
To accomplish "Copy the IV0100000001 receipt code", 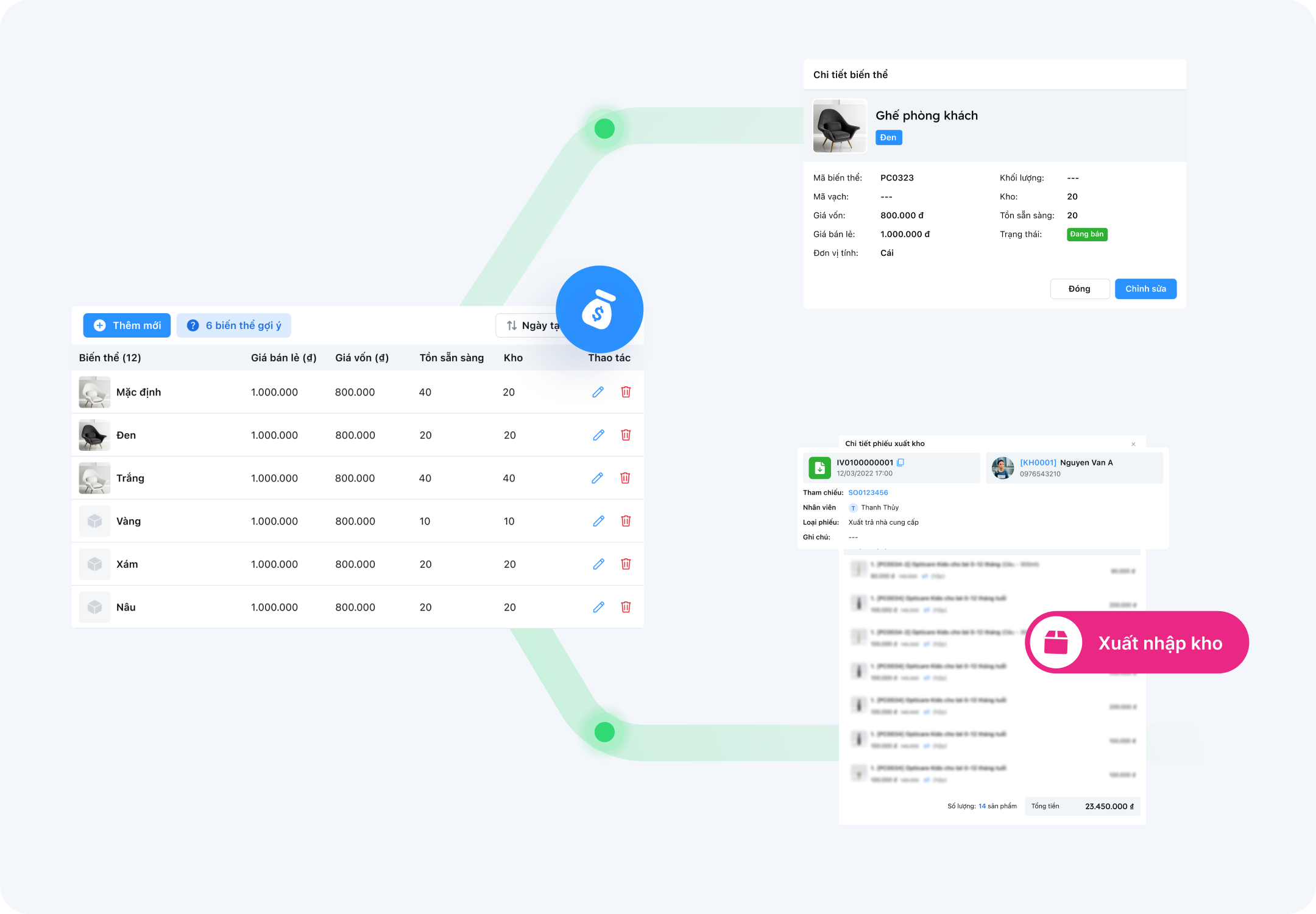I will coord(900,462).
